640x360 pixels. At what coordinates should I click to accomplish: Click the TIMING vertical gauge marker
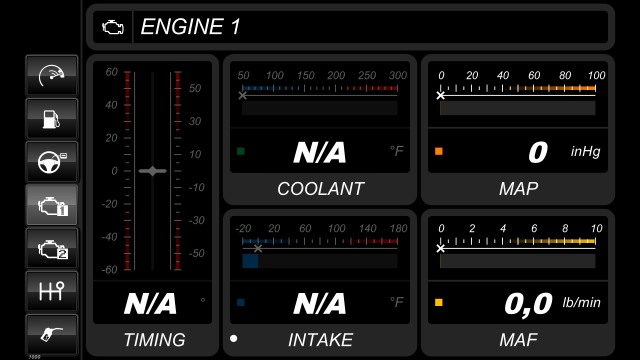point(153,171)
